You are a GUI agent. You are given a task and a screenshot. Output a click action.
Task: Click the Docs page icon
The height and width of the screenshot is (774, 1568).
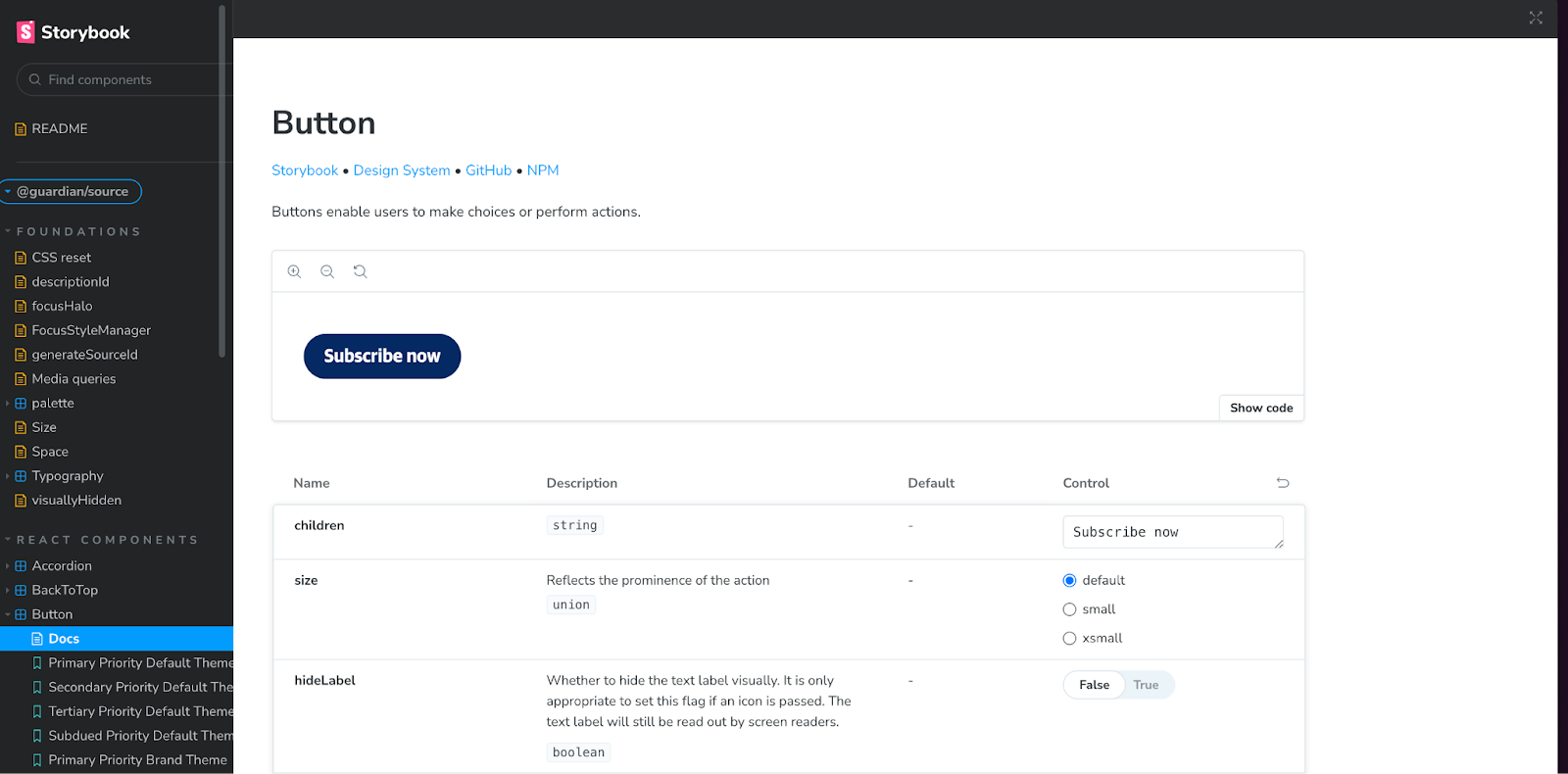pos(37,639)
